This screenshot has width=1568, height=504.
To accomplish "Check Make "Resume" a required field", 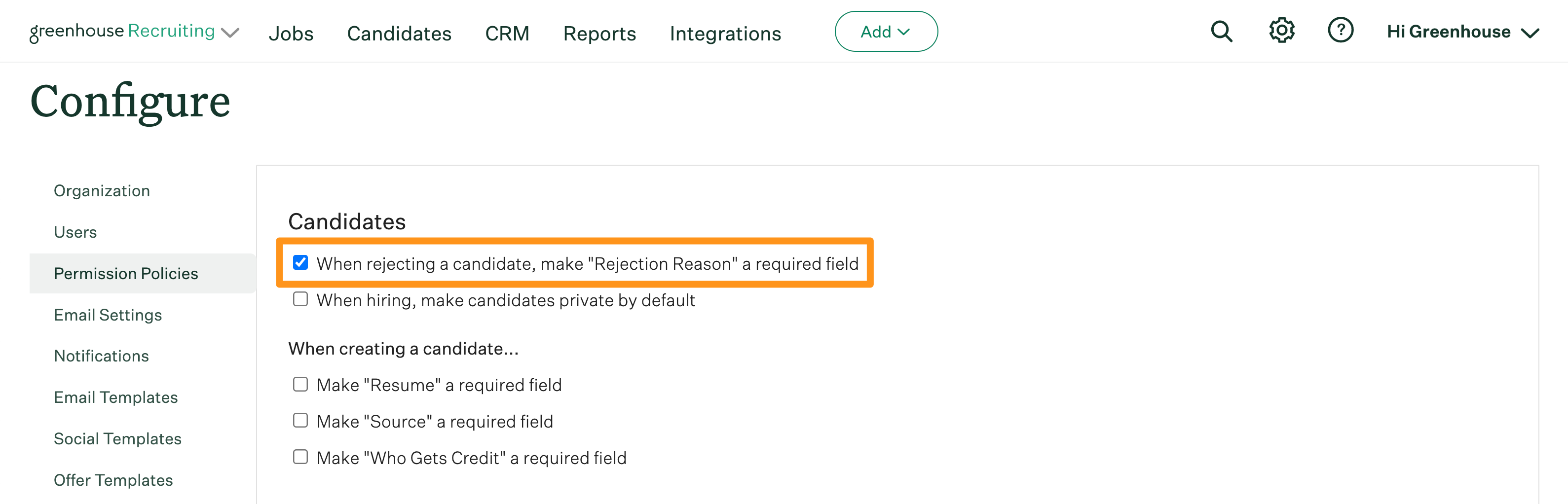I will tap(300, 384).
